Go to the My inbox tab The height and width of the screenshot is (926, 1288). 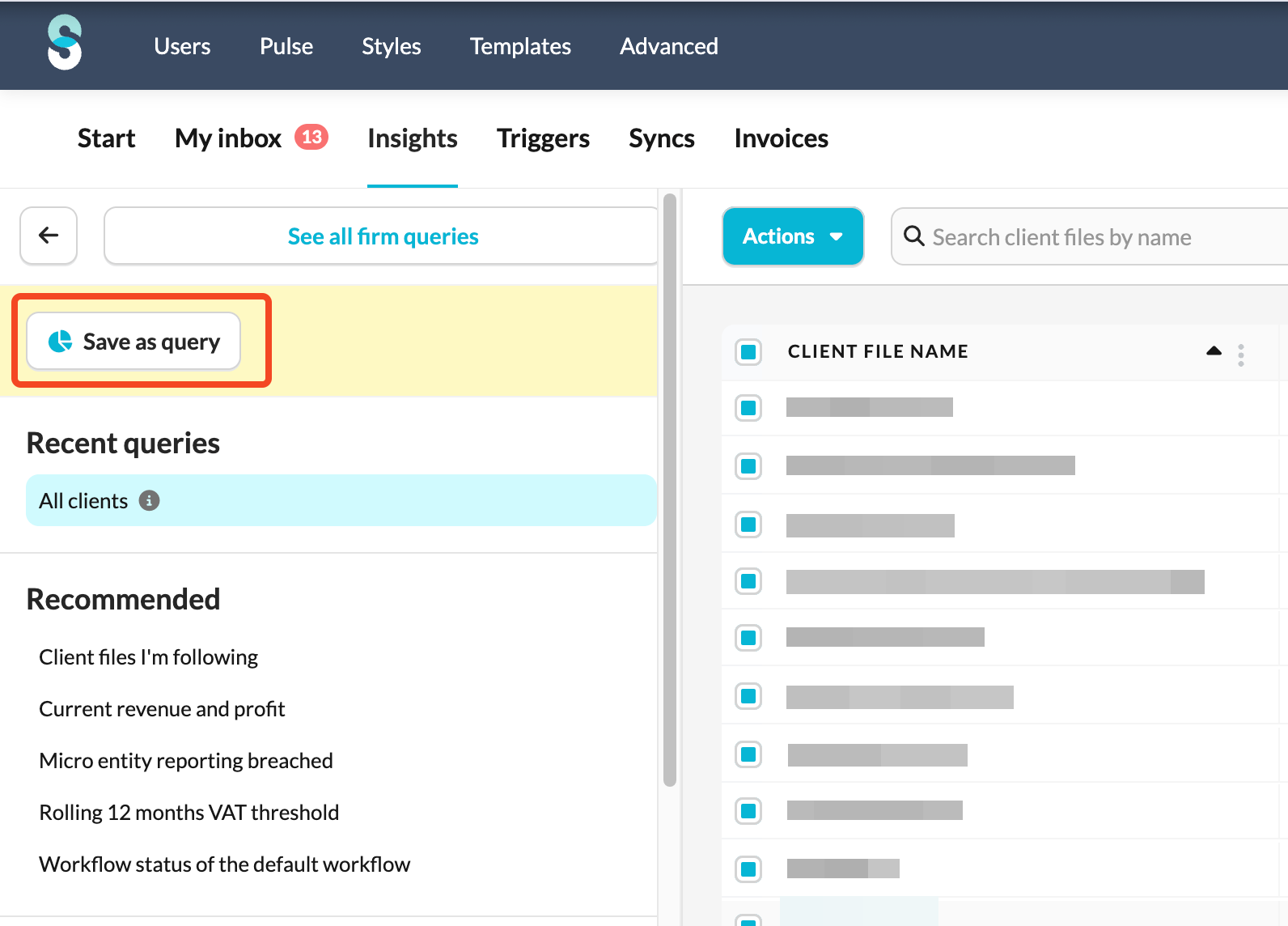228,138
